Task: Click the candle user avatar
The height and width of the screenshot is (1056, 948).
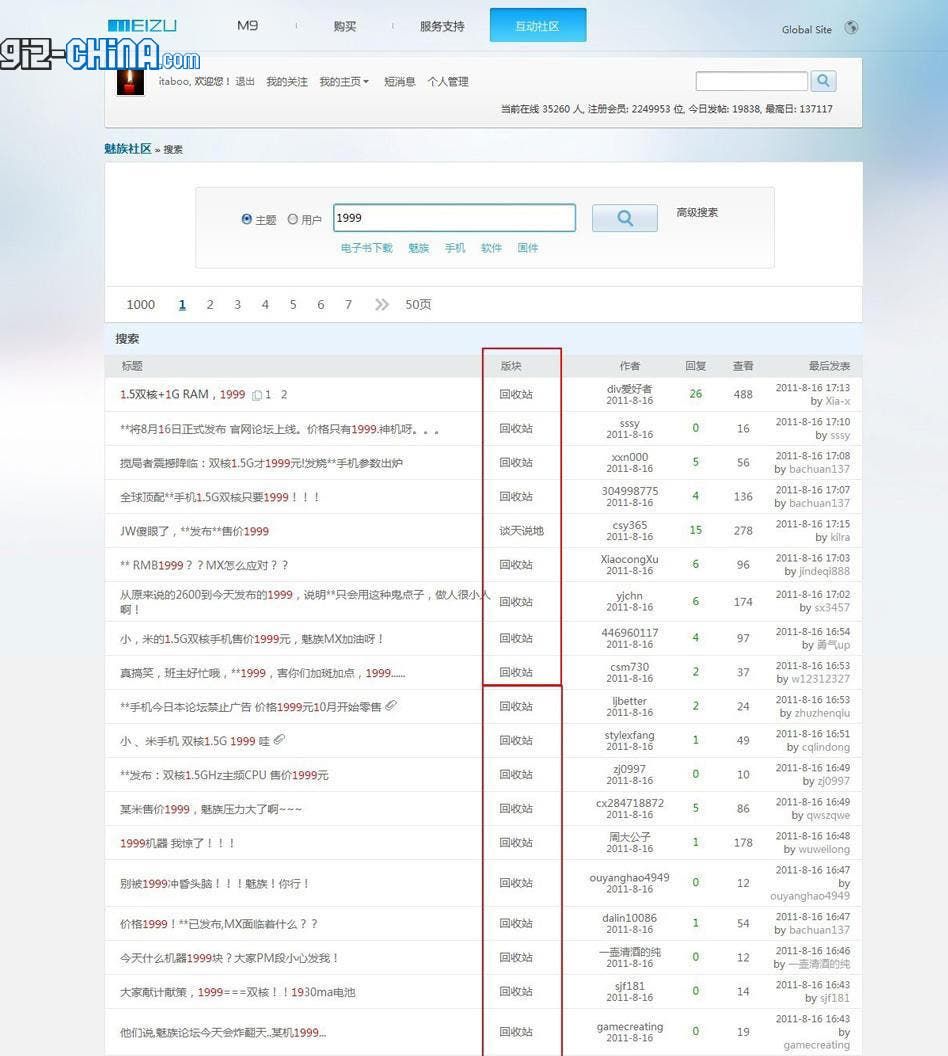Action: click(131, 81)
